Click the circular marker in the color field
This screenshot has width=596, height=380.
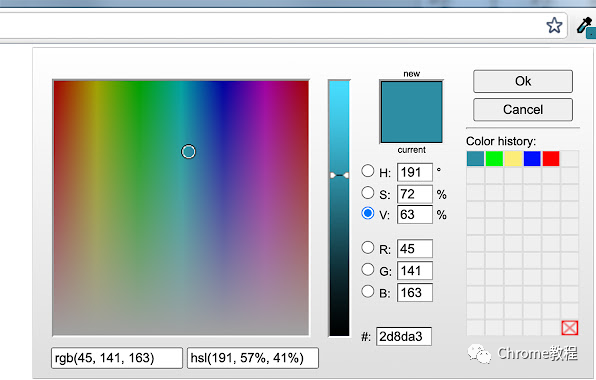pyautogui.click(x=188, y=152)
